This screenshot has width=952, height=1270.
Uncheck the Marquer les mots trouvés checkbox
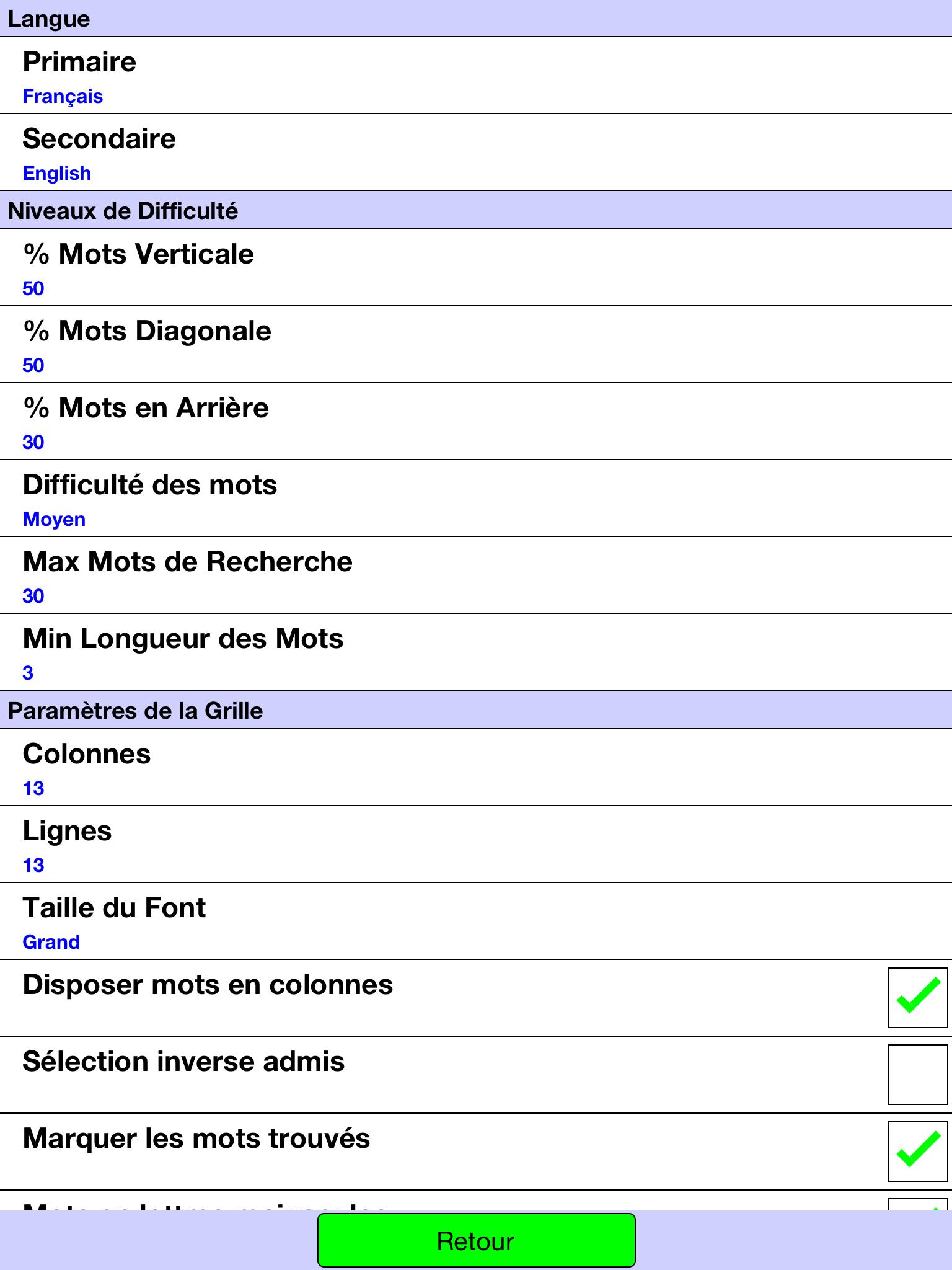(x=917, y=1151)
